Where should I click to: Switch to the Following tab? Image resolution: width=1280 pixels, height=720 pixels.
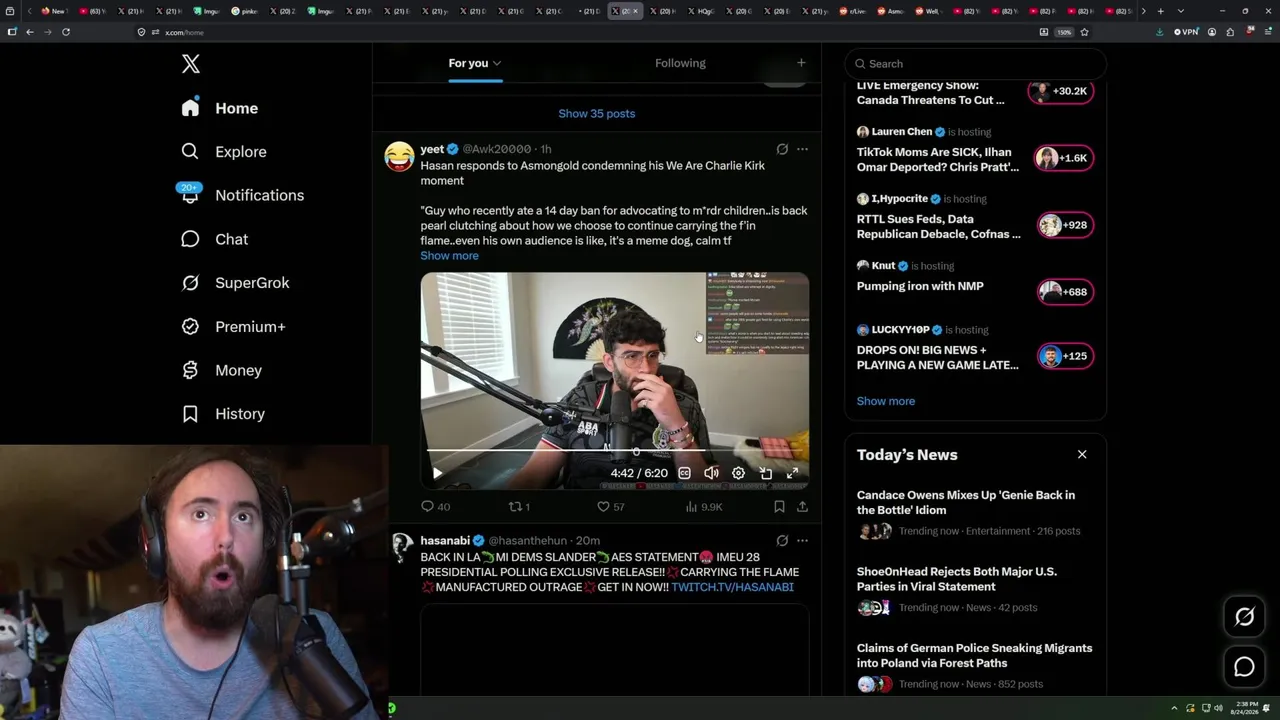[x=680, y=63]
